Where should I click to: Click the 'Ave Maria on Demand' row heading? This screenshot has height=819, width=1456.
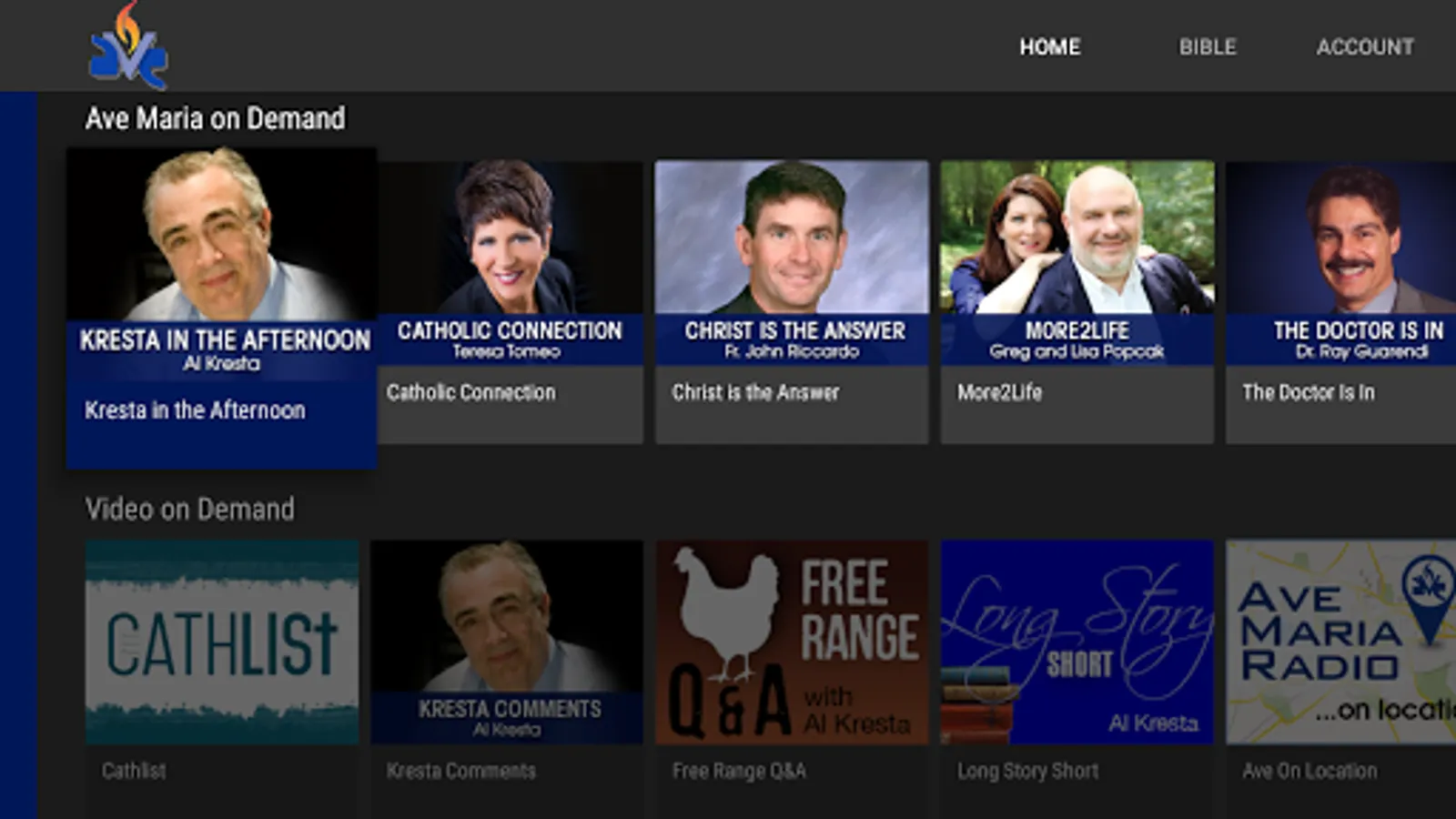pos(215,118)
